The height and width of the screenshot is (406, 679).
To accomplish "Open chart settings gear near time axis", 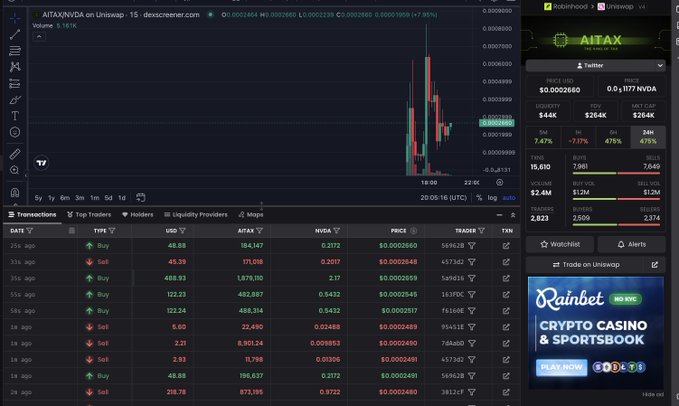I will click(x=499, y=182).
